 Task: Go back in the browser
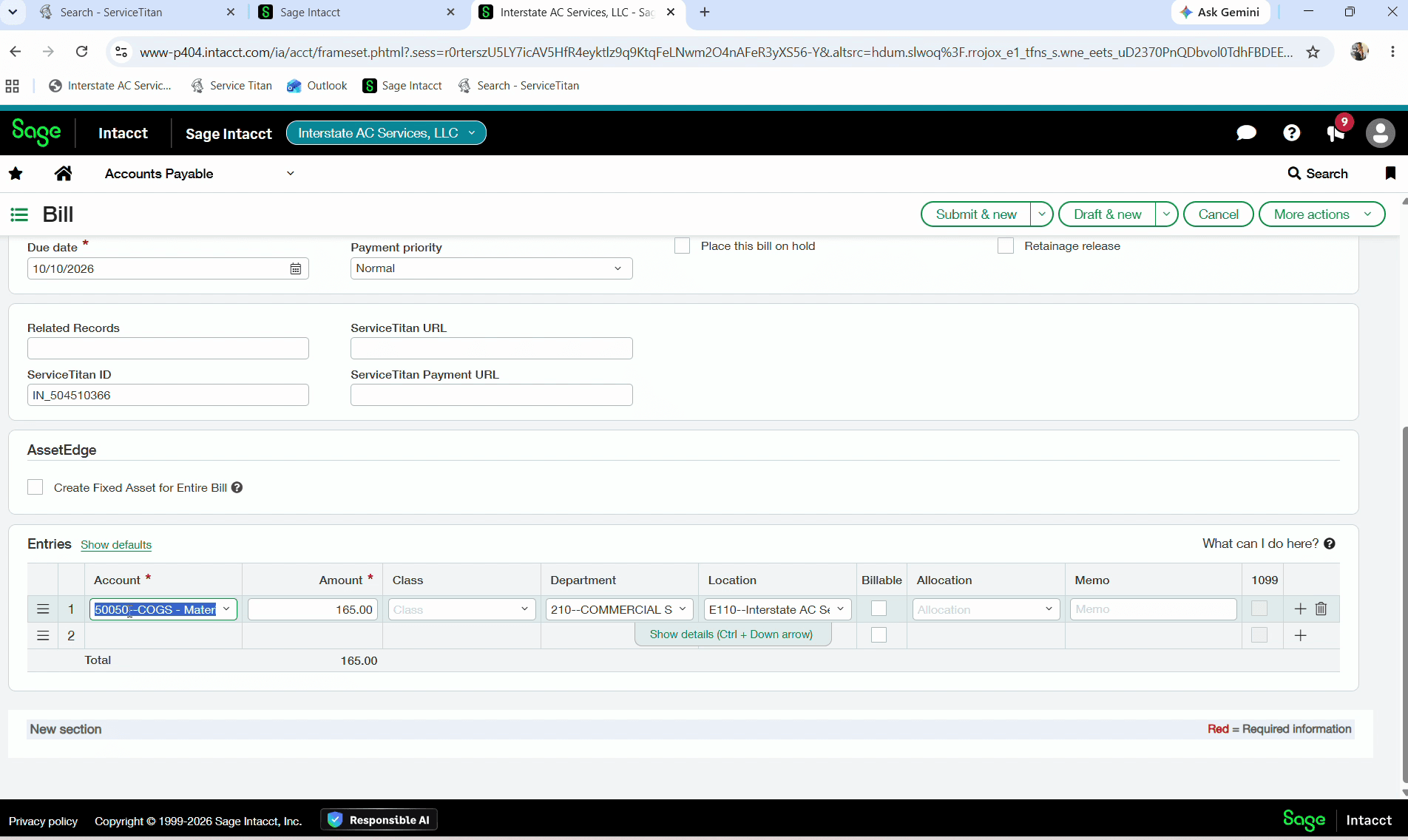click(16, 52)
